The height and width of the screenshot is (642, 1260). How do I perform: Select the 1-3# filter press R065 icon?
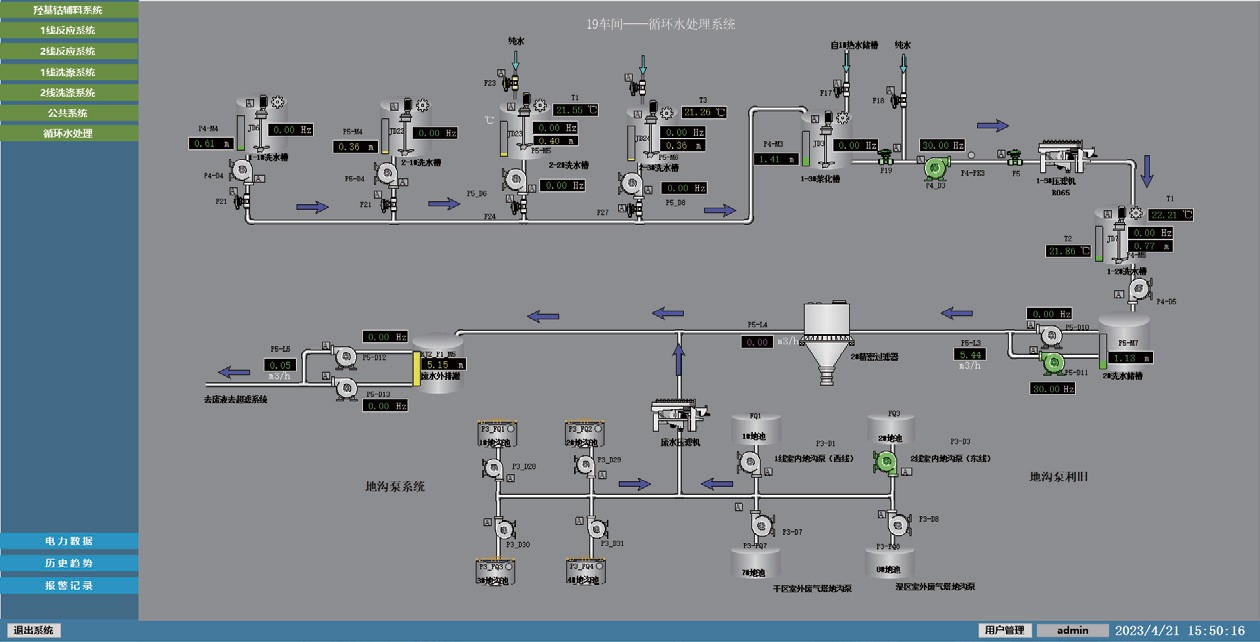click(1066, 156)
